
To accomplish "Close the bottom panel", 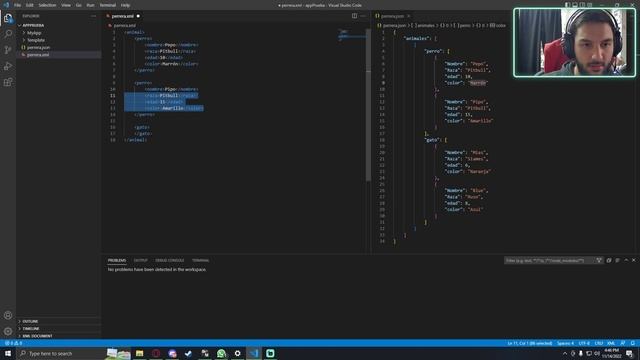I will (x=633, y=260).
